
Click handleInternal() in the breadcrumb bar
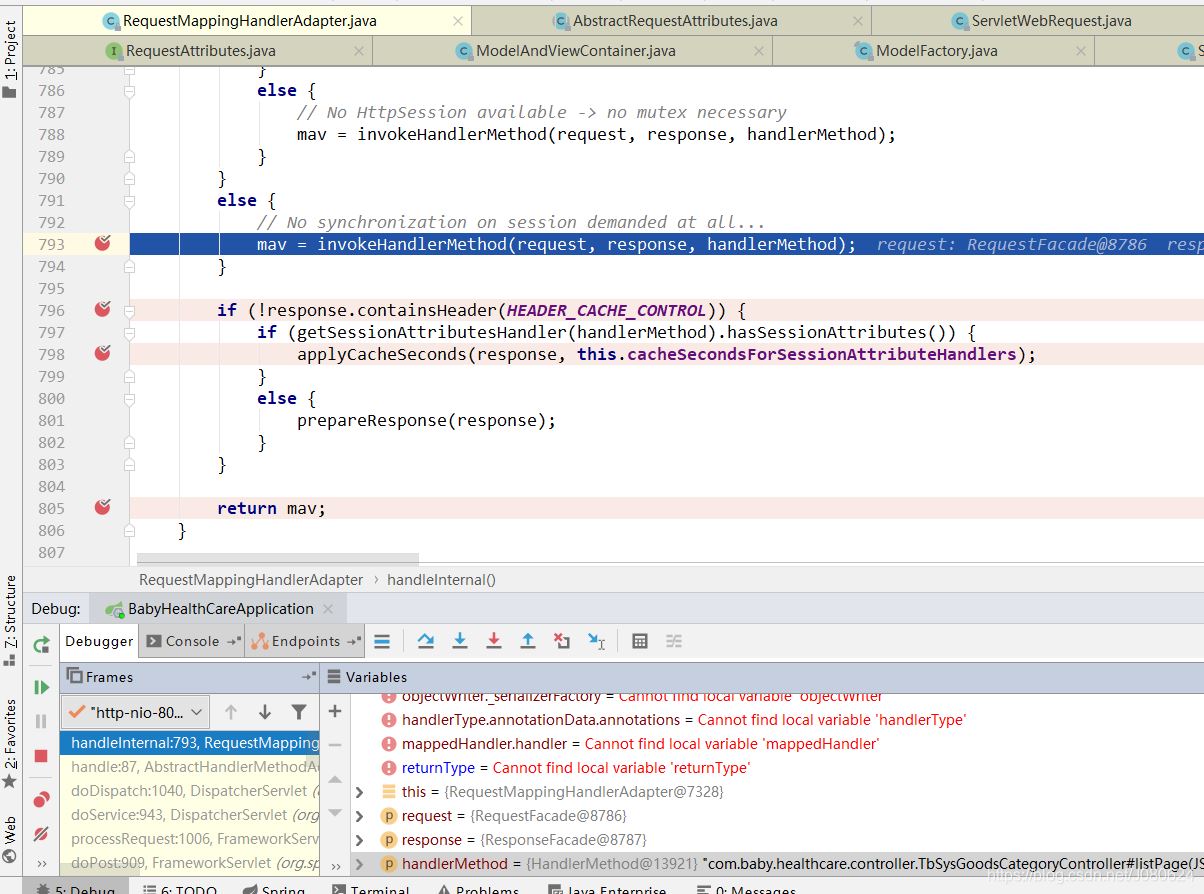[x=441, y=579]
